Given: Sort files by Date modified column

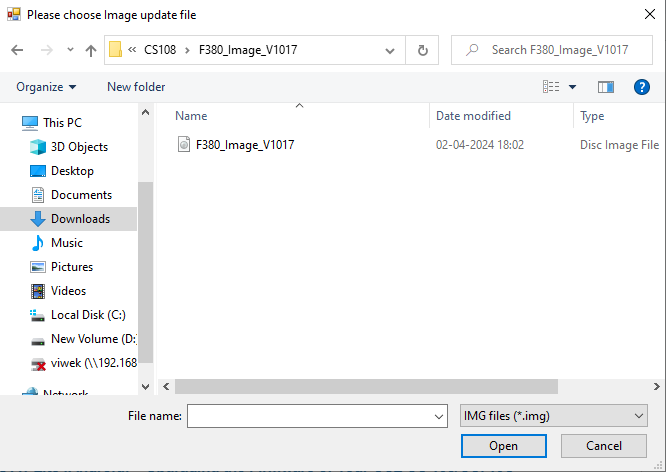Looking at the screenshot, I should pos(473,116).
